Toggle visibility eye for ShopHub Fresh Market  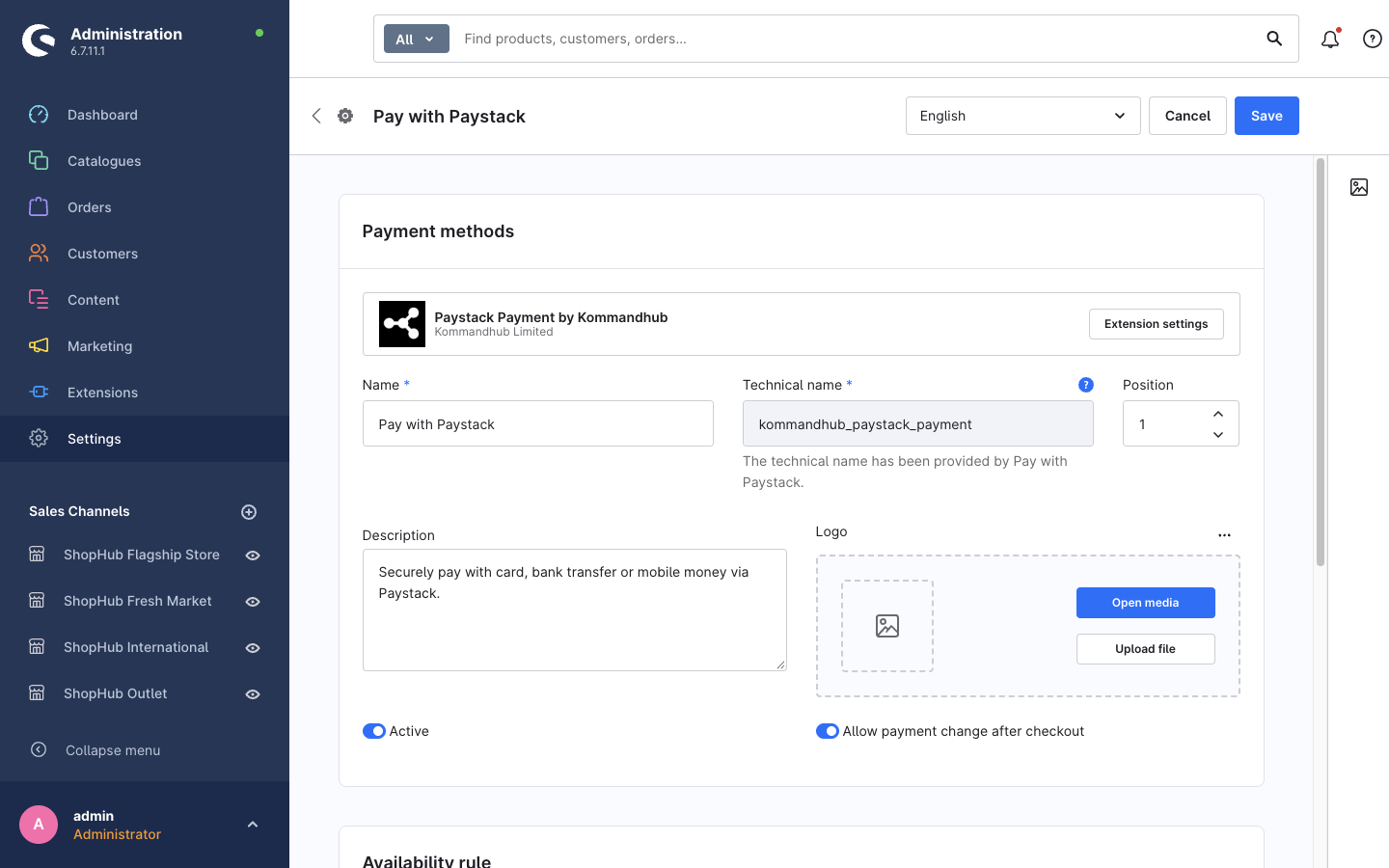pyautogui.click(x=253, y=602)
